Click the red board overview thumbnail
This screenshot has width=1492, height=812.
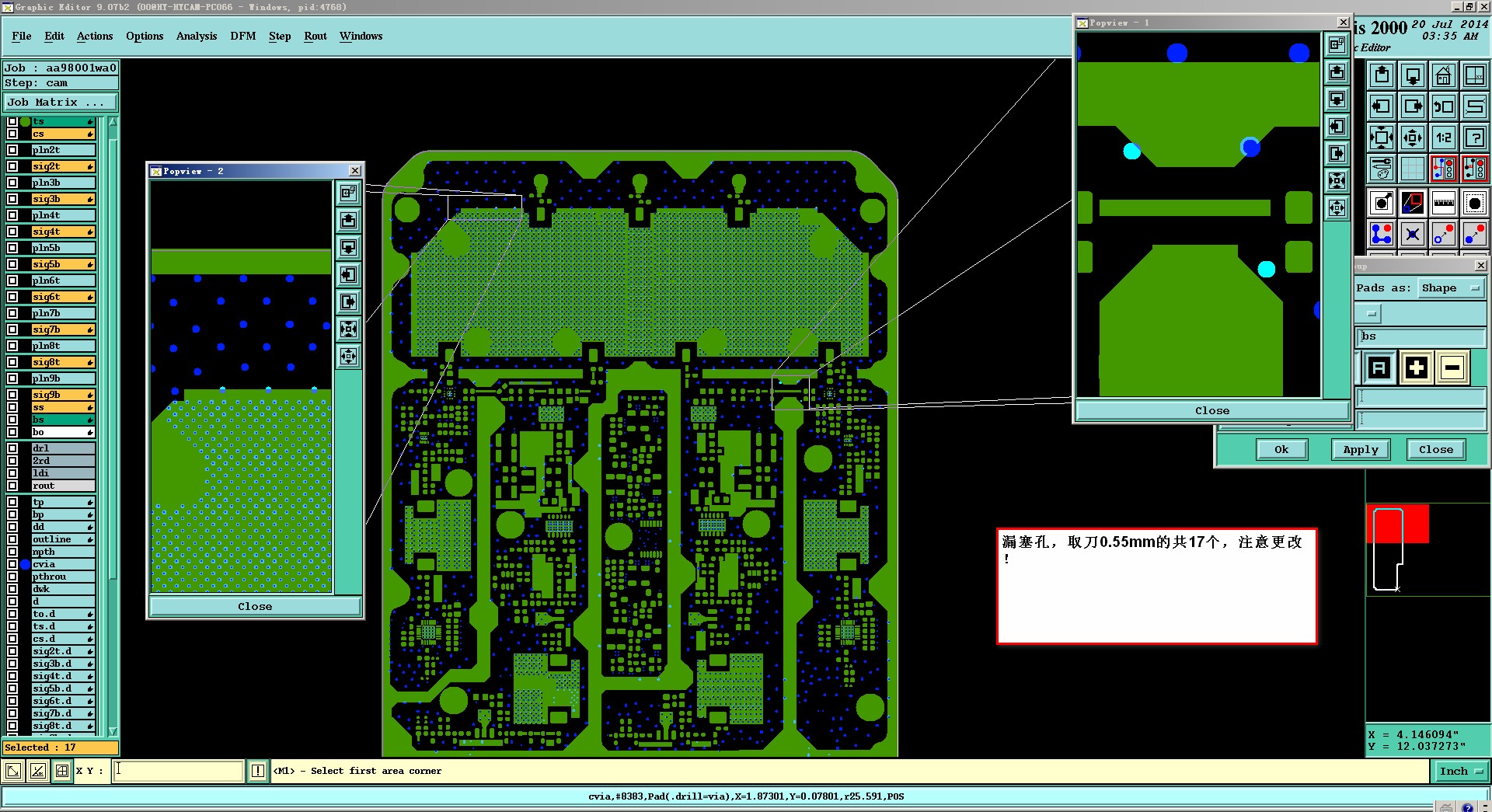pyautogui.click(x=1397, y=524)
